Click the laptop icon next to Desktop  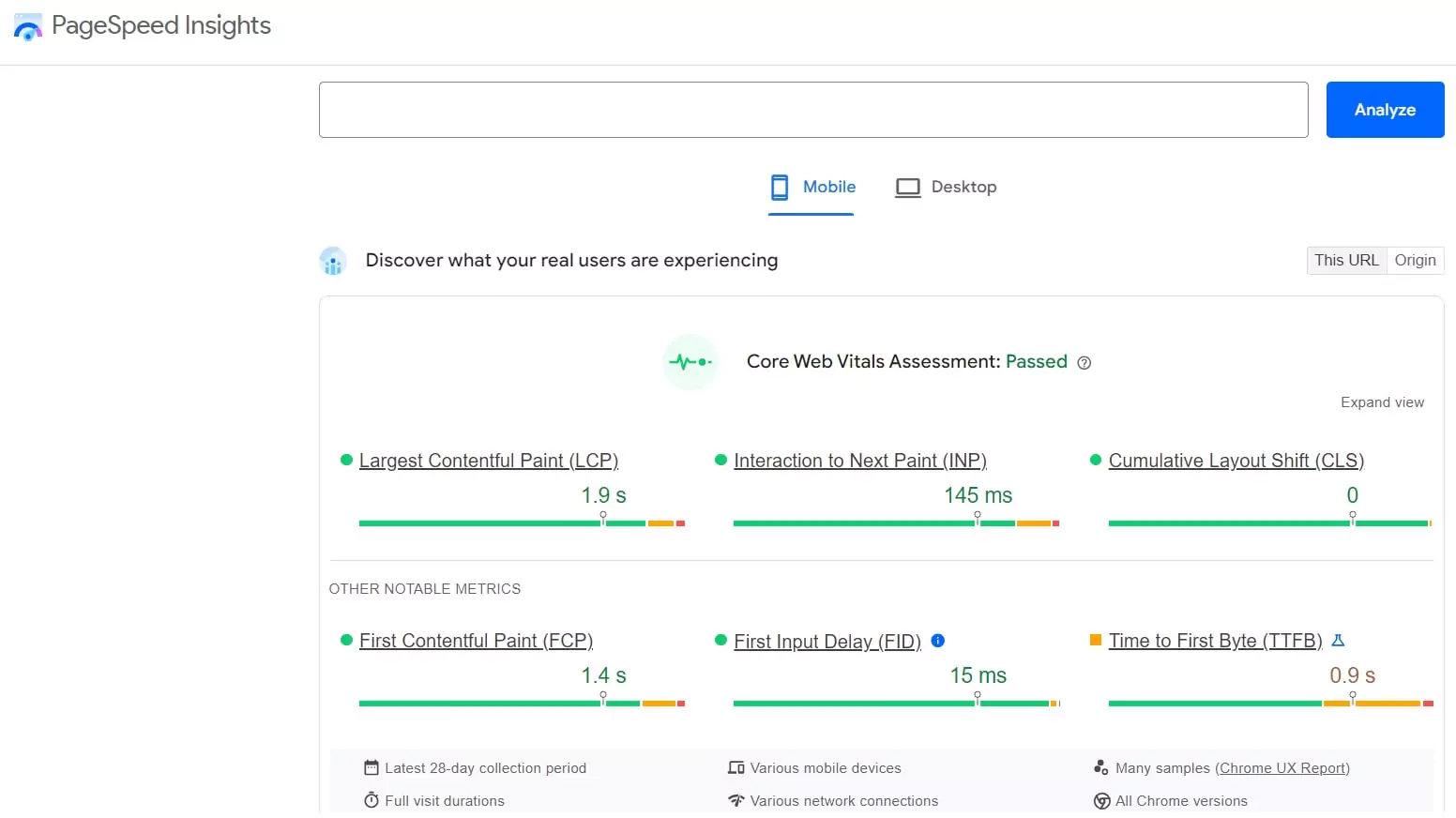coord(906,187)
